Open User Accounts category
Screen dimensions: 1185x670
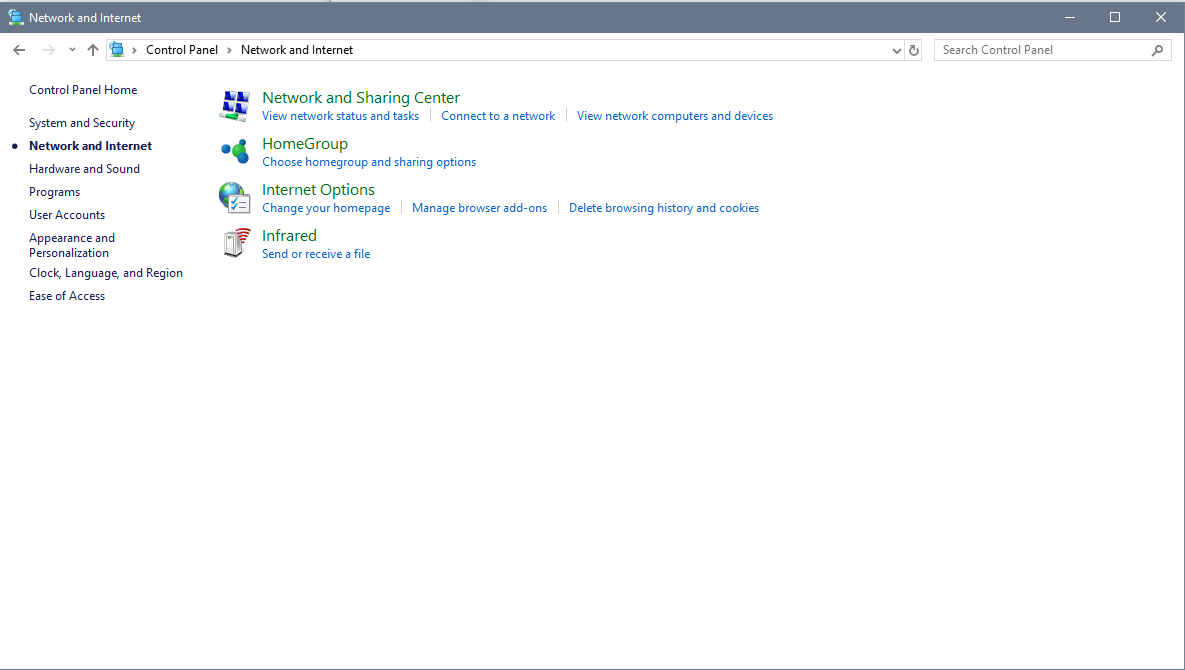(67, 215)
